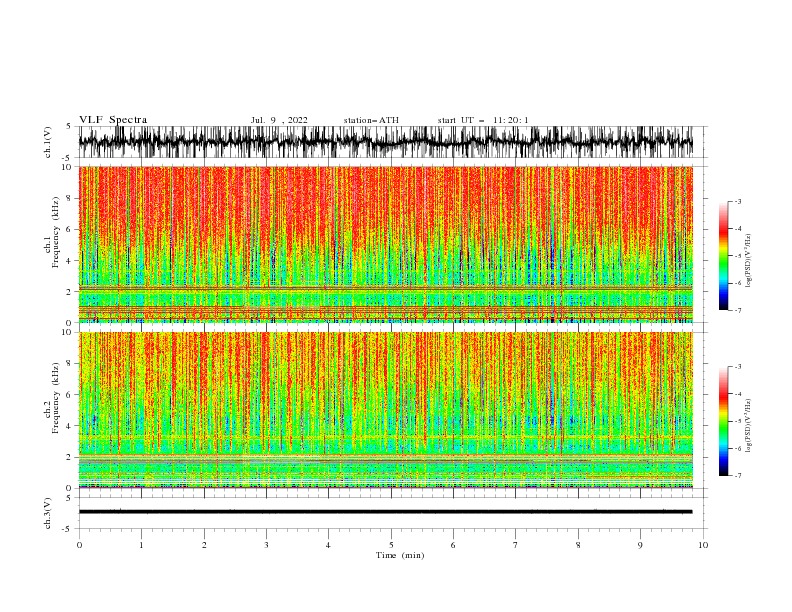Click time-axis tick label "8"
This screenshot has width=792, height=612.
[x=578, y=545]
